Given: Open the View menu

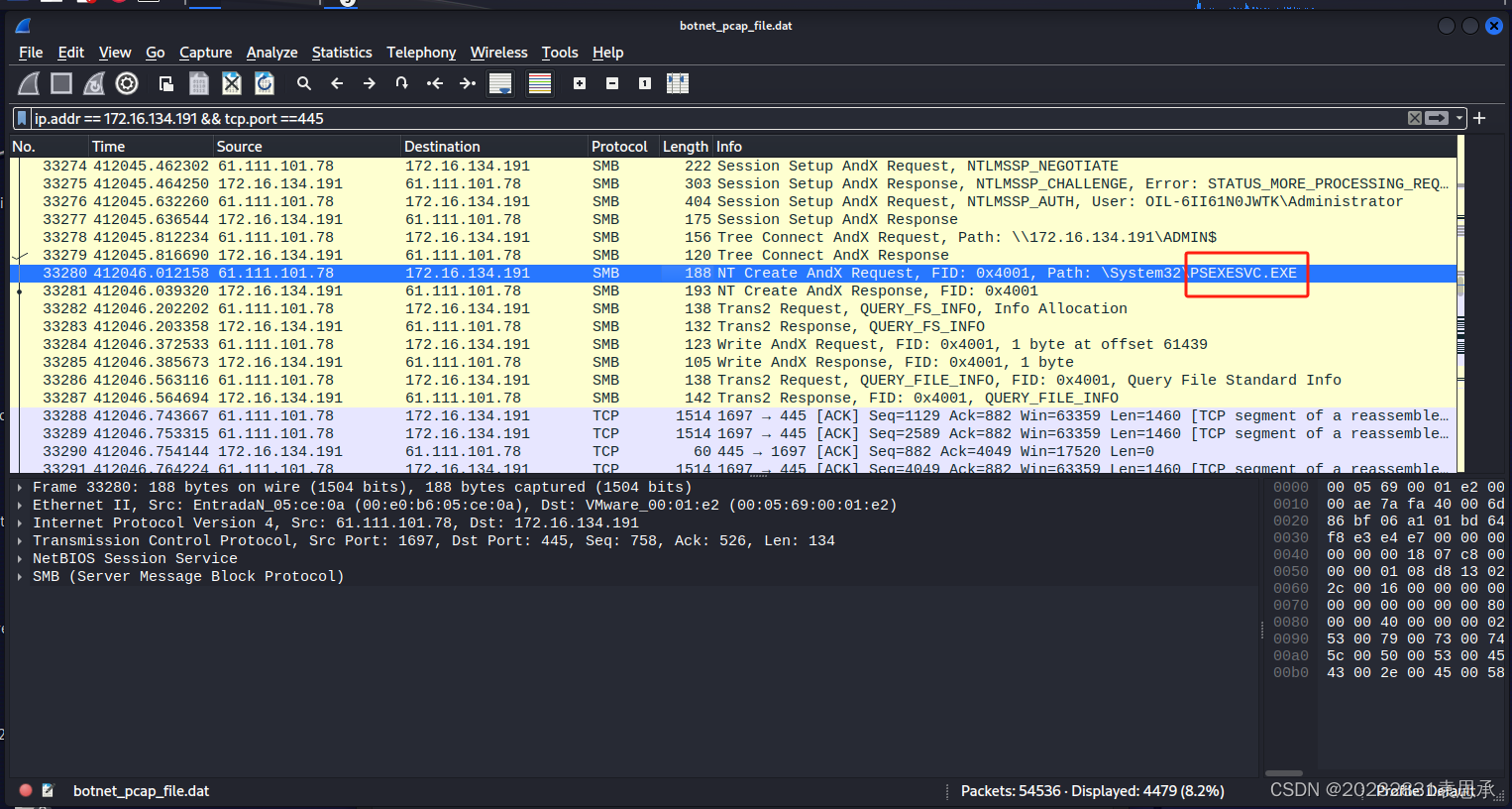Looking at the screenshot, I should [115, 53].
